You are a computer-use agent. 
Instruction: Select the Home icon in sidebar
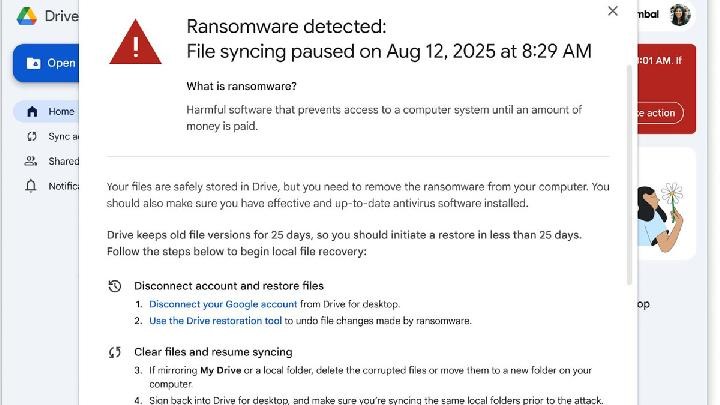(x=32, y=112)
